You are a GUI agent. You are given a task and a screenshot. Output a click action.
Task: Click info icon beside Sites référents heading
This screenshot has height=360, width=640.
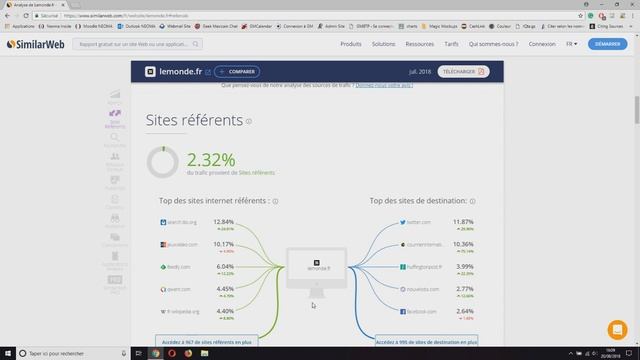pos(249,121)
